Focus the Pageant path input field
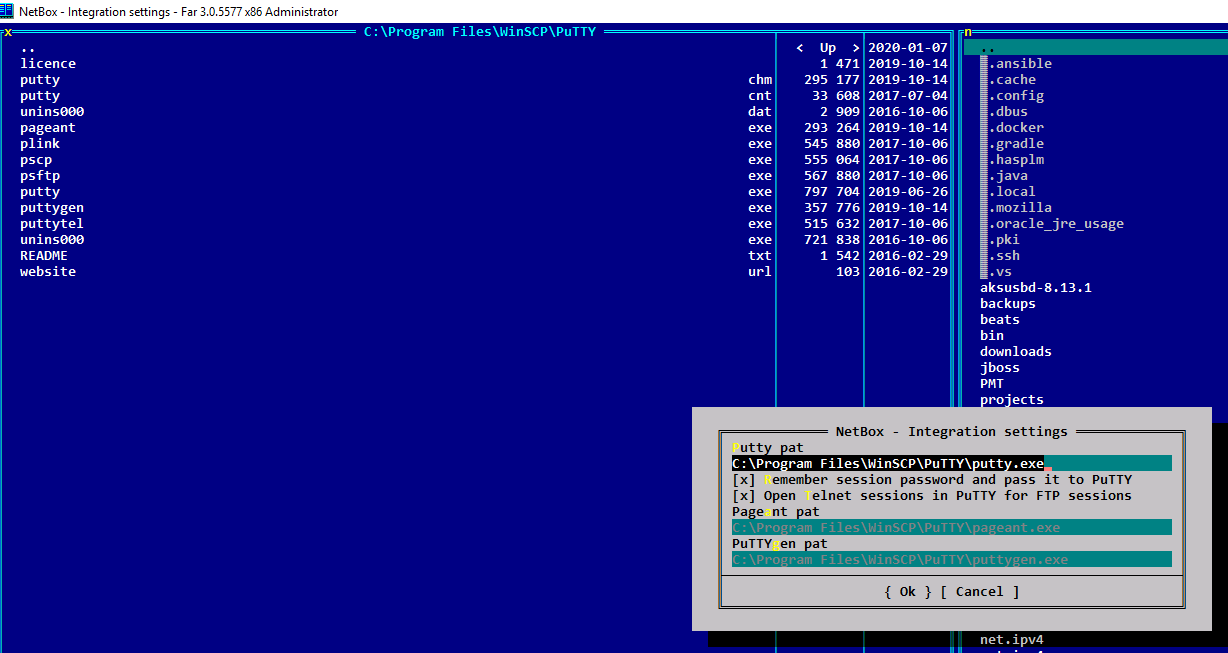This screenshot has height=653, width=1228. coord(951,527)
